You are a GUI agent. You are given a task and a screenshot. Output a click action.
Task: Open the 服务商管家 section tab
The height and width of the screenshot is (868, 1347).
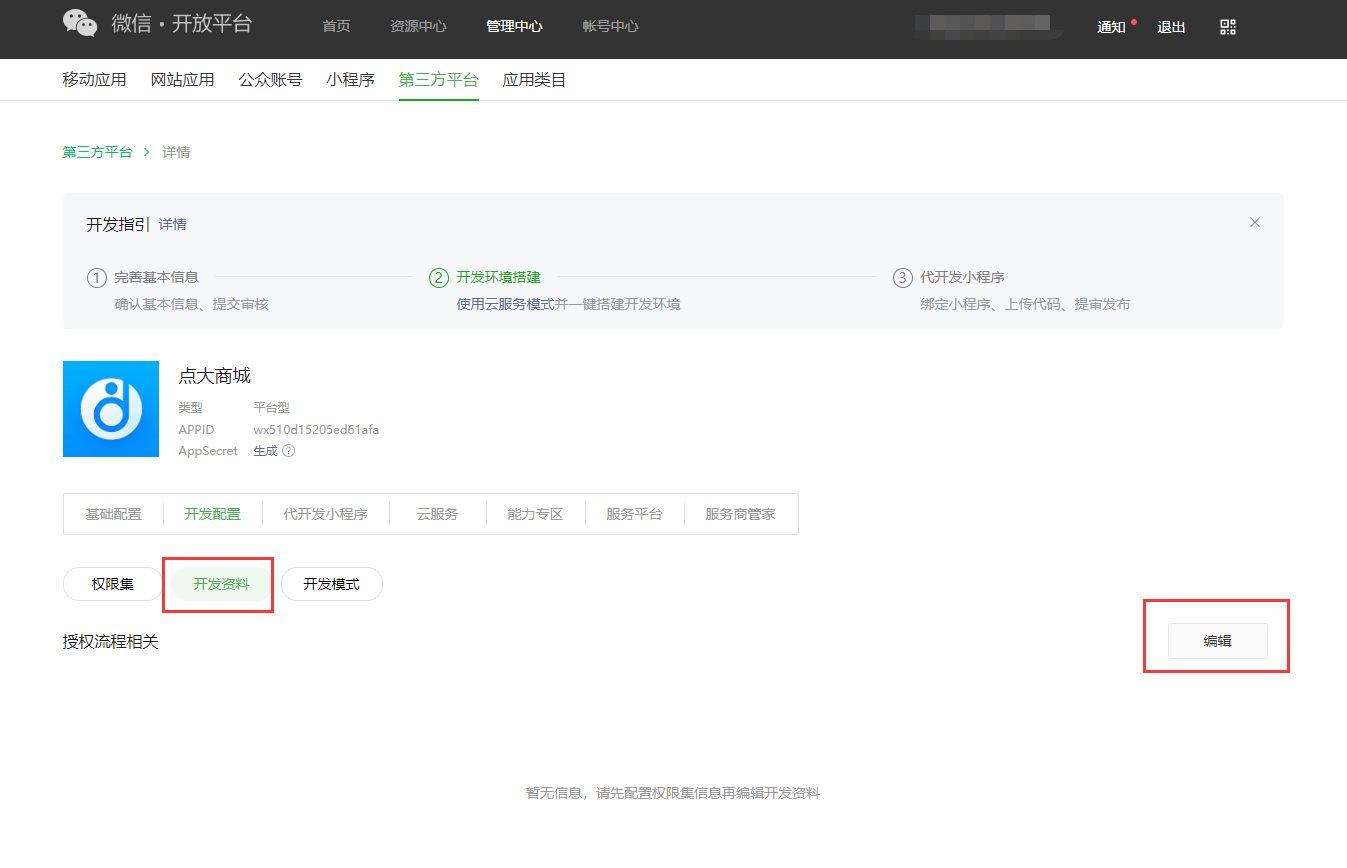(740, 514)
